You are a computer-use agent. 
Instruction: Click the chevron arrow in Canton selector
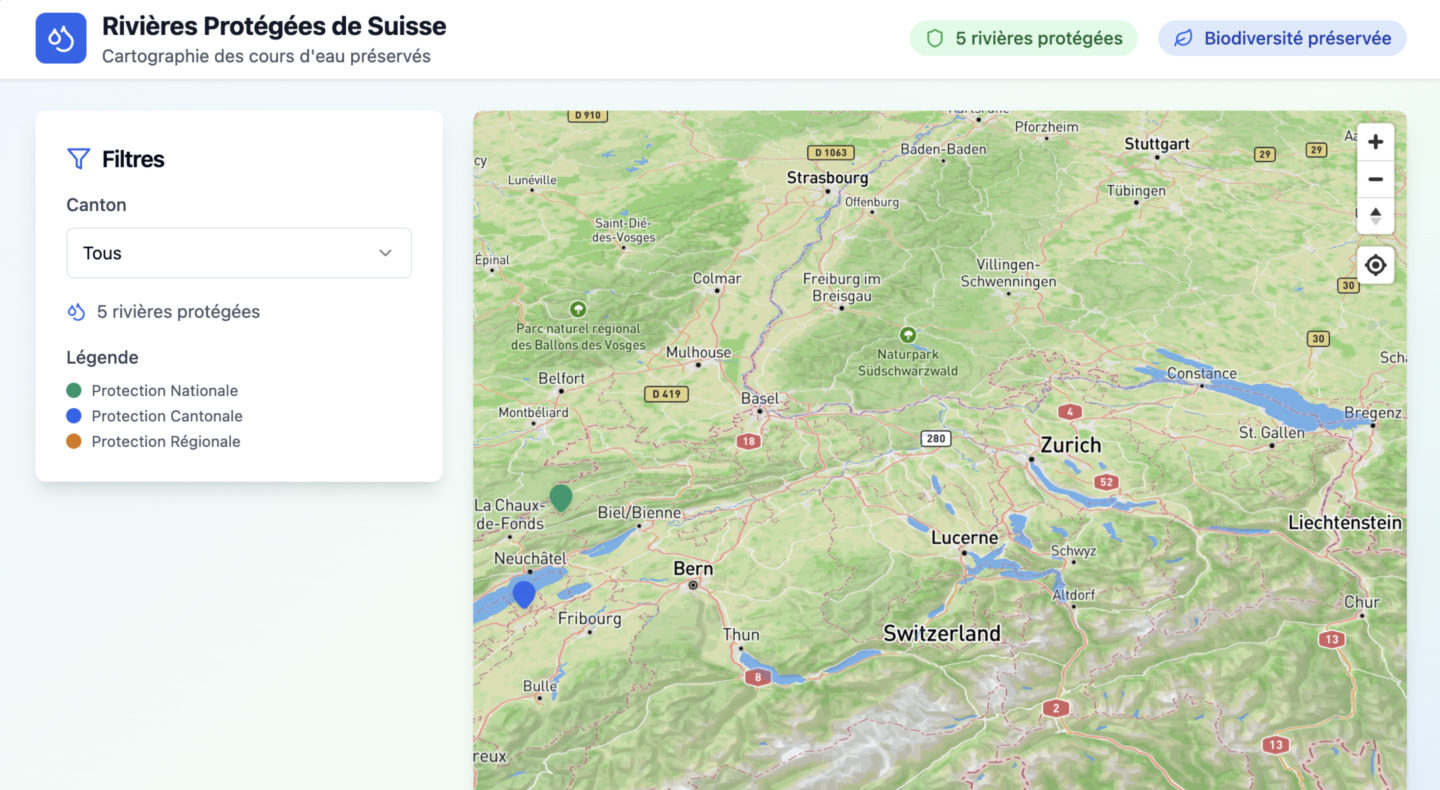tap(385, 253)
